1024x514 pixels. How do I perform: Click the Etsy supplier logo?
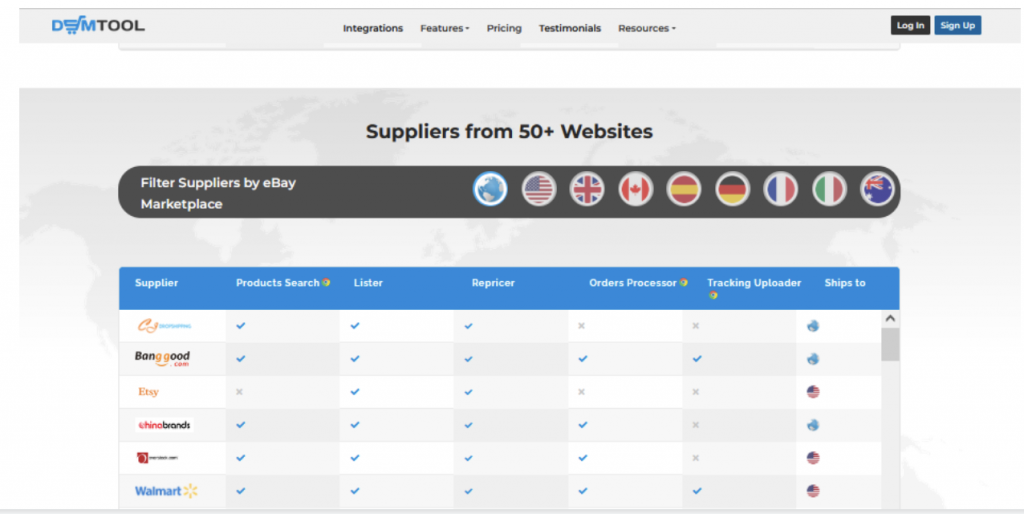148,392
